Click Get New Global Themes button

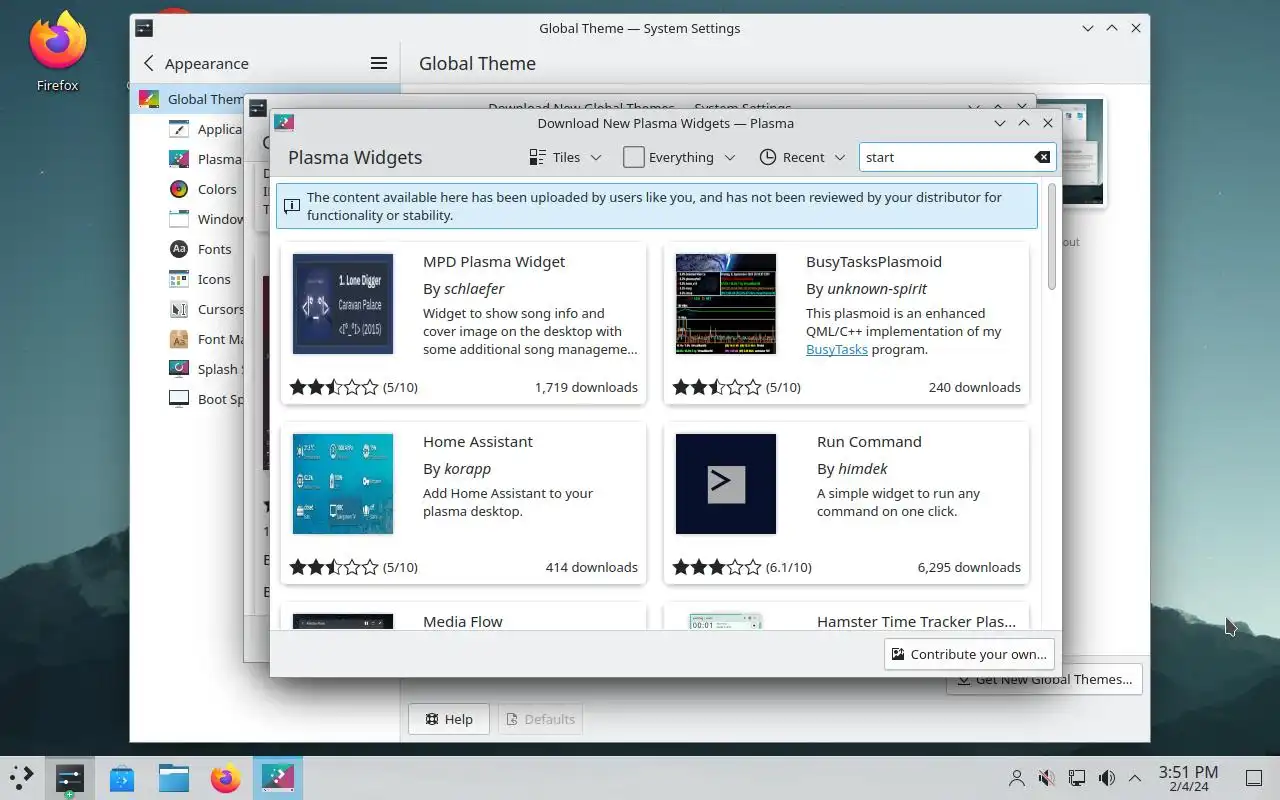[1044, 680]
